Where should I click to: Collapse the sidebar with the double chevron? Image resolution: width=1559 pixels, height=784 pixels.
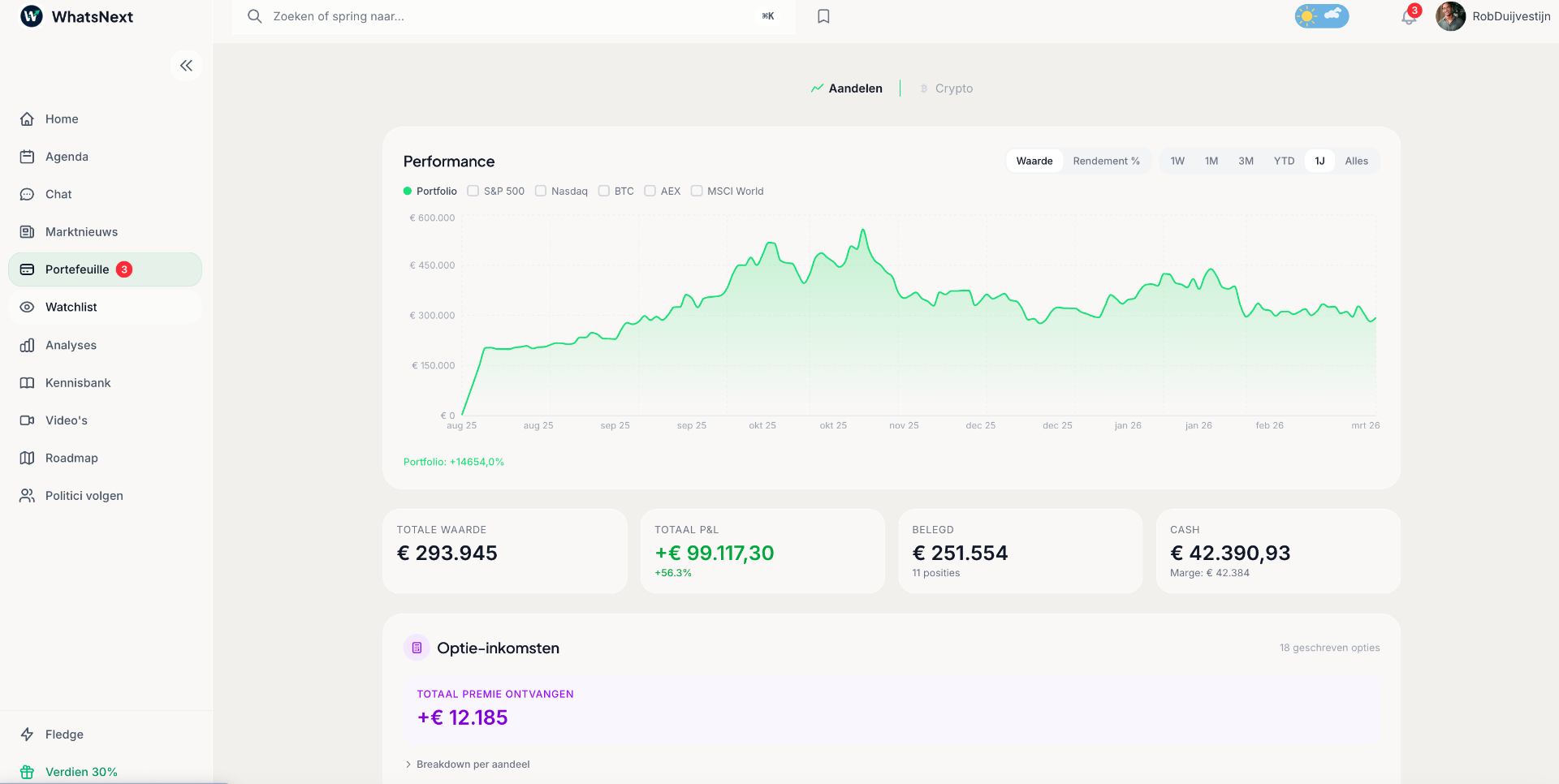[186, 65]
